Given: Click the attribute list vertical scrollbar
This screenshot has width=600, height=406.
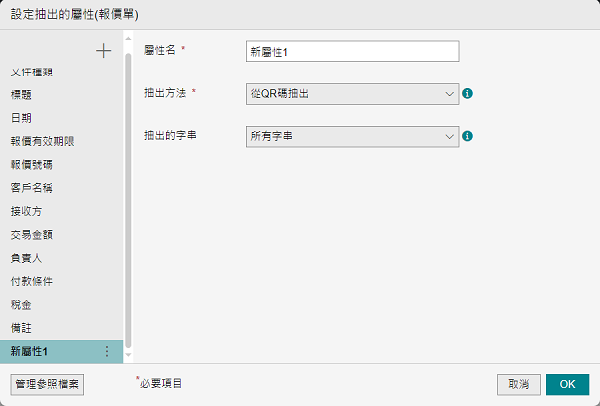Looking at the screenshot, I should click(x=128, y=200).
